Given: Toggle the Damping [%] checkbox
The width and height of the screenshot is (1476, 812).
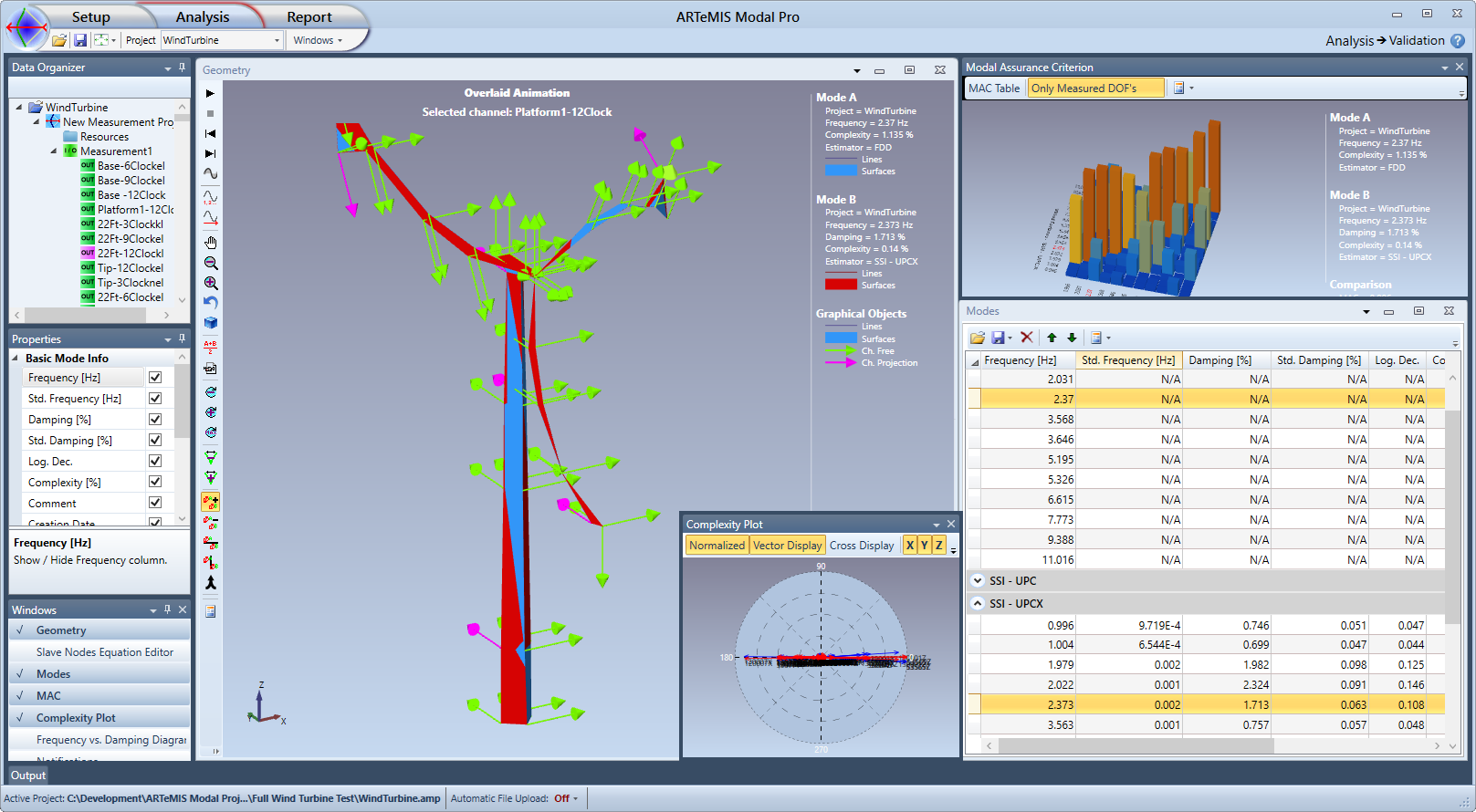Looking at the screenshot, I should click(155, 420).
